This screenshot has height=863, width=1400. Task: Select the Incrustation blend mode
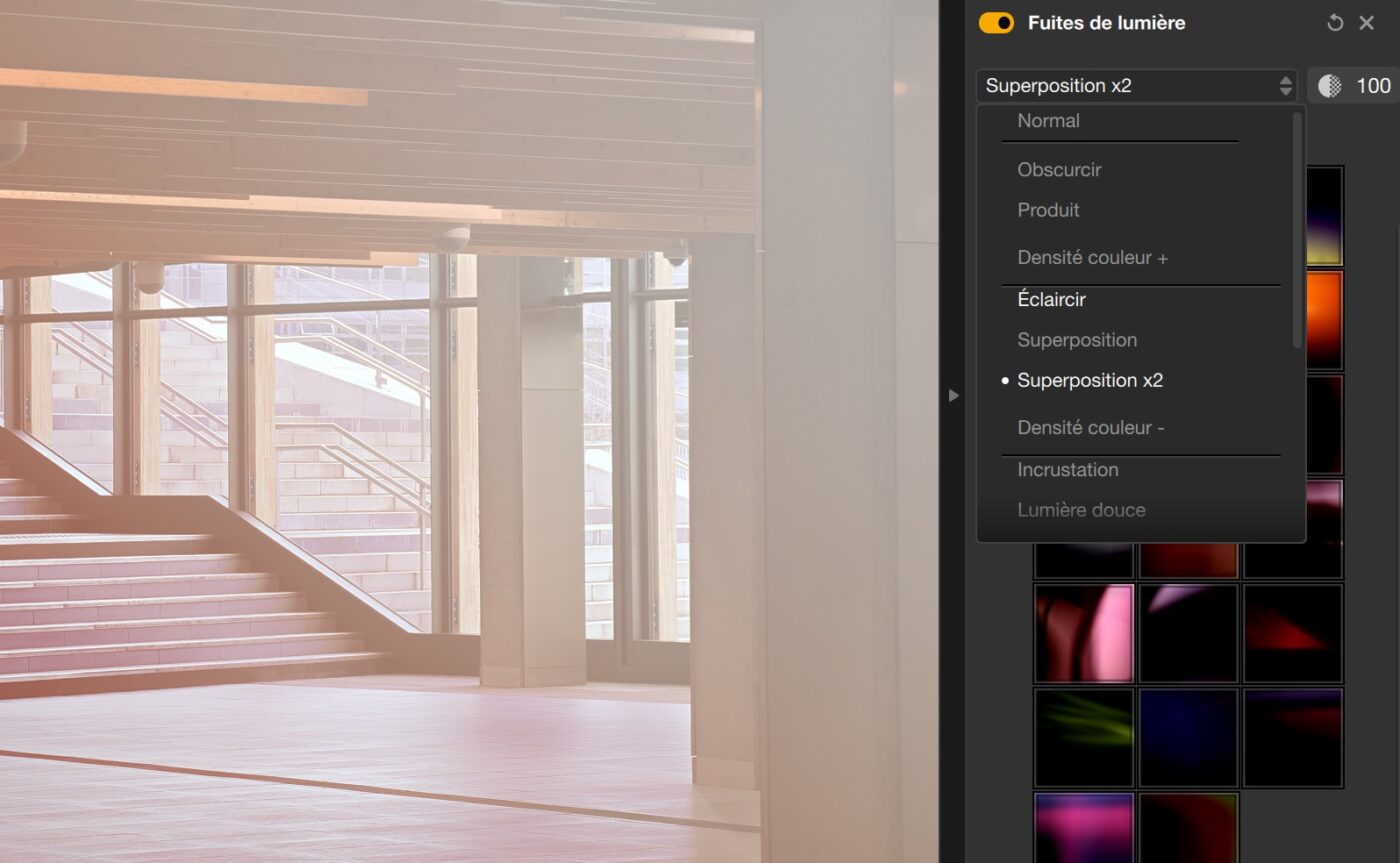click(1067, 470)
